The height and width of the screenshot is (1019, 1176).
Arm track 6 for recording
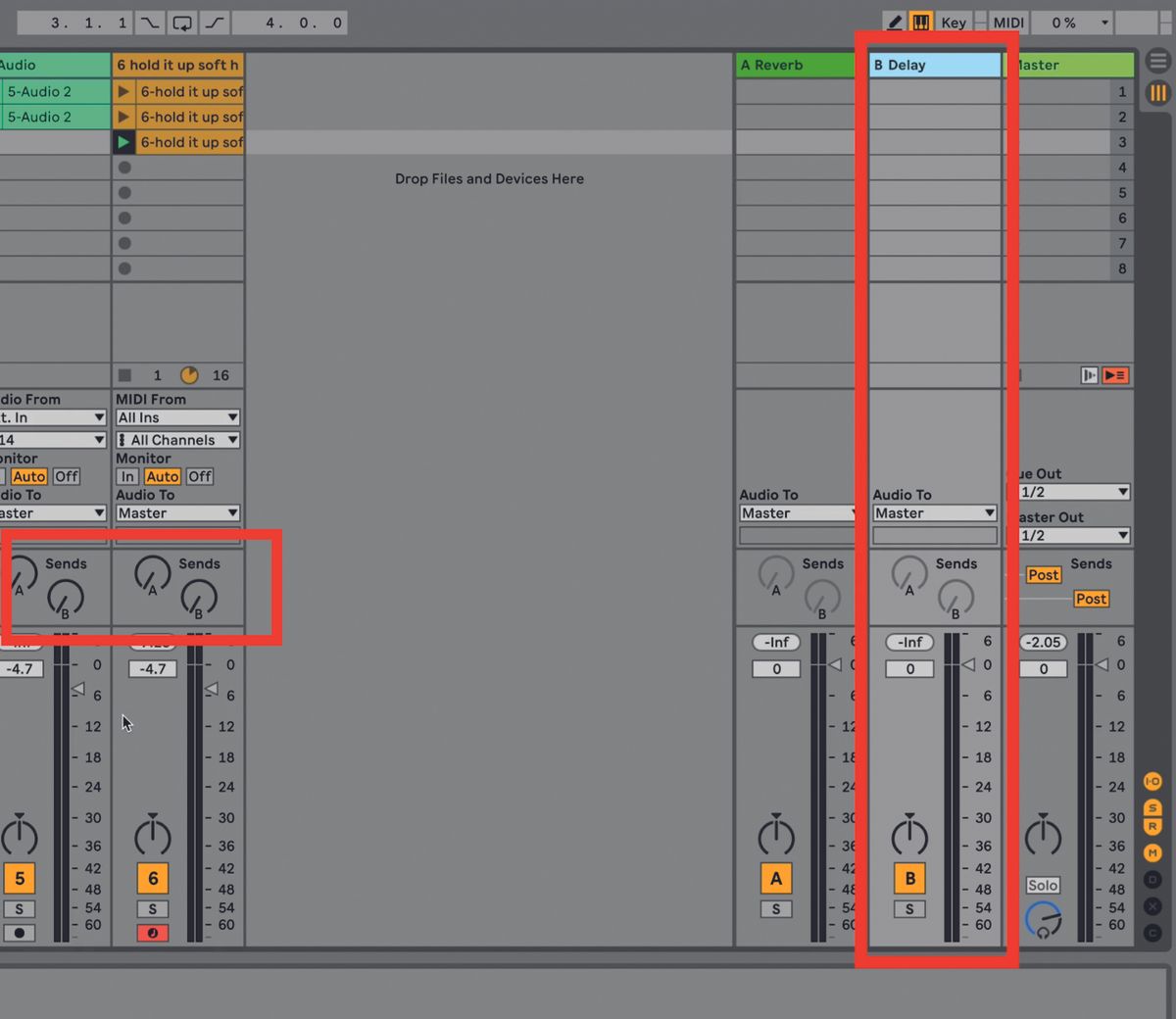pos(152,932)
